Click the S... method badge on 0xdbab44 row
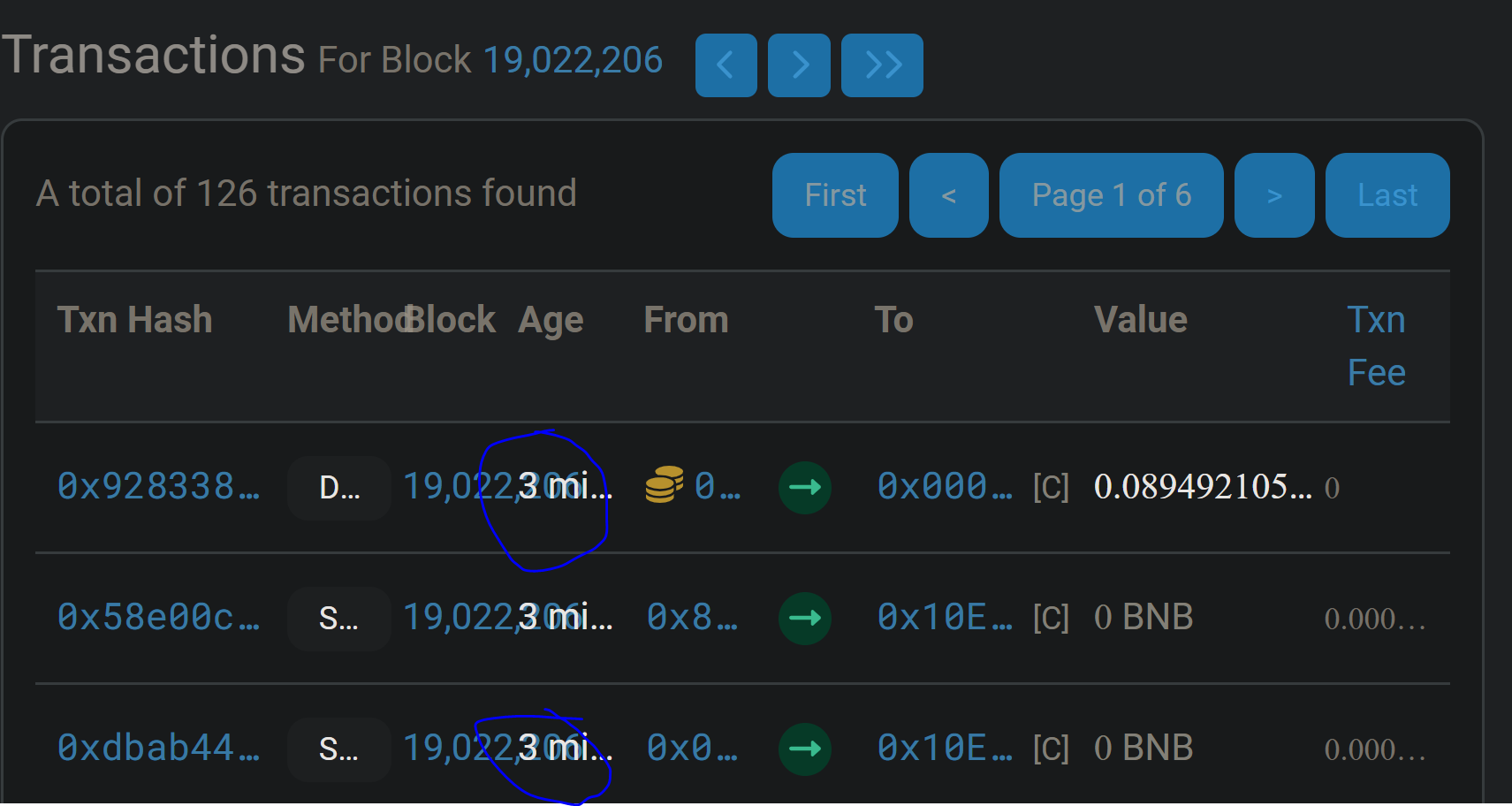The image size is (1512, 806). [x=338, y=749]
